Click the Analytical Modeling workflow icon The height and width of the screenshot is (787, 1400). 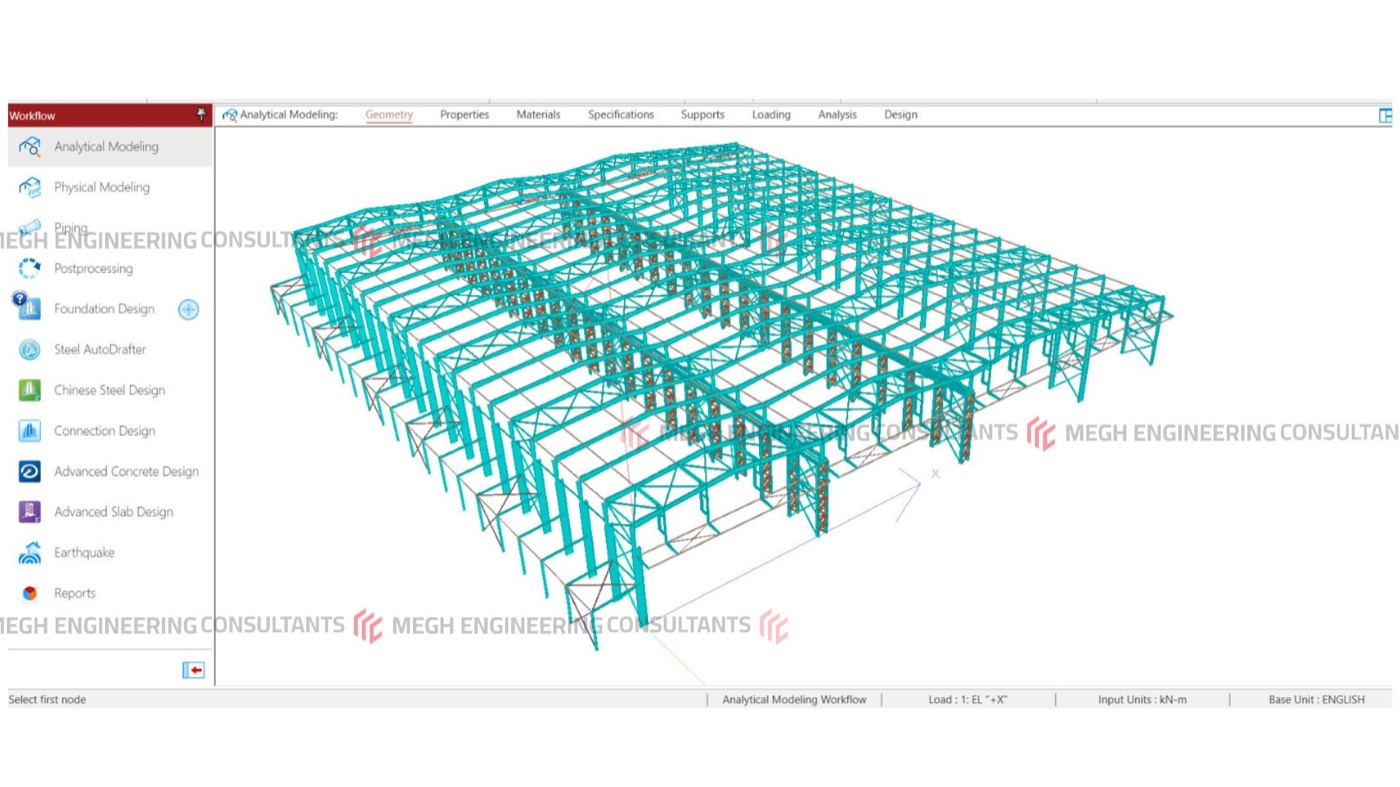(x=30, y=147)
